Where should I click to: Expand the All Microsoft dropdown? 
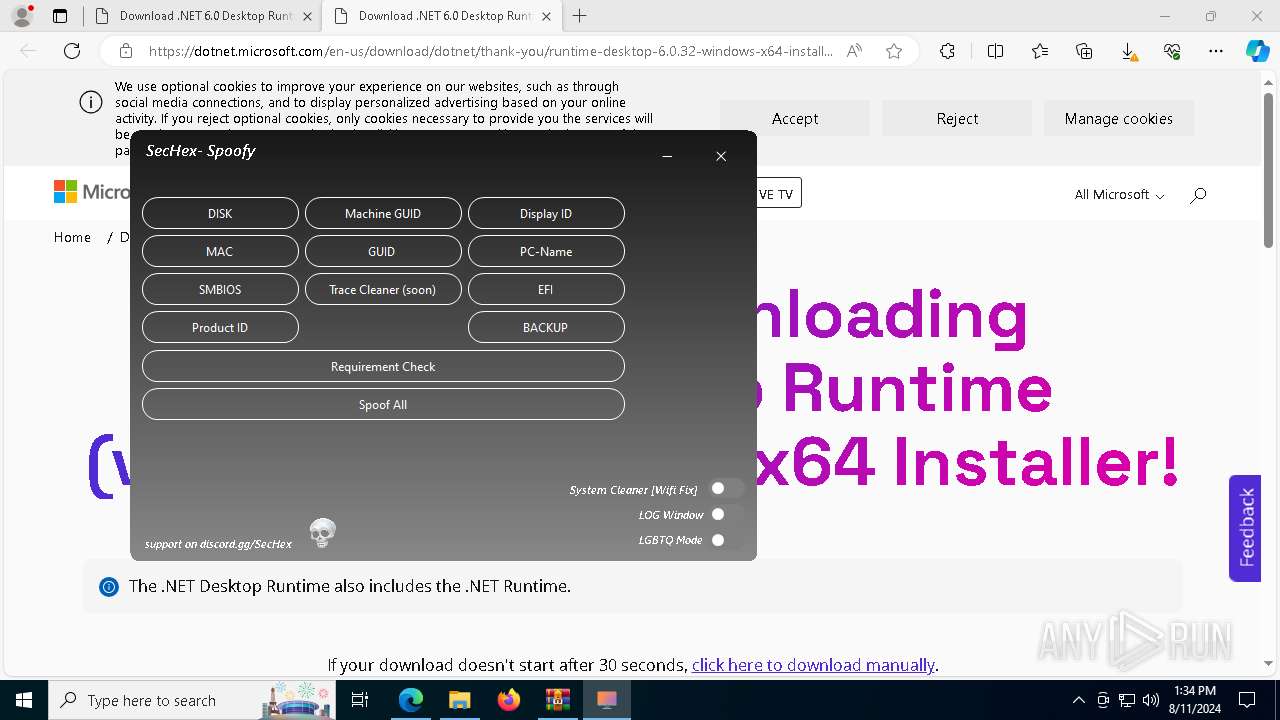pos(1119,195)
